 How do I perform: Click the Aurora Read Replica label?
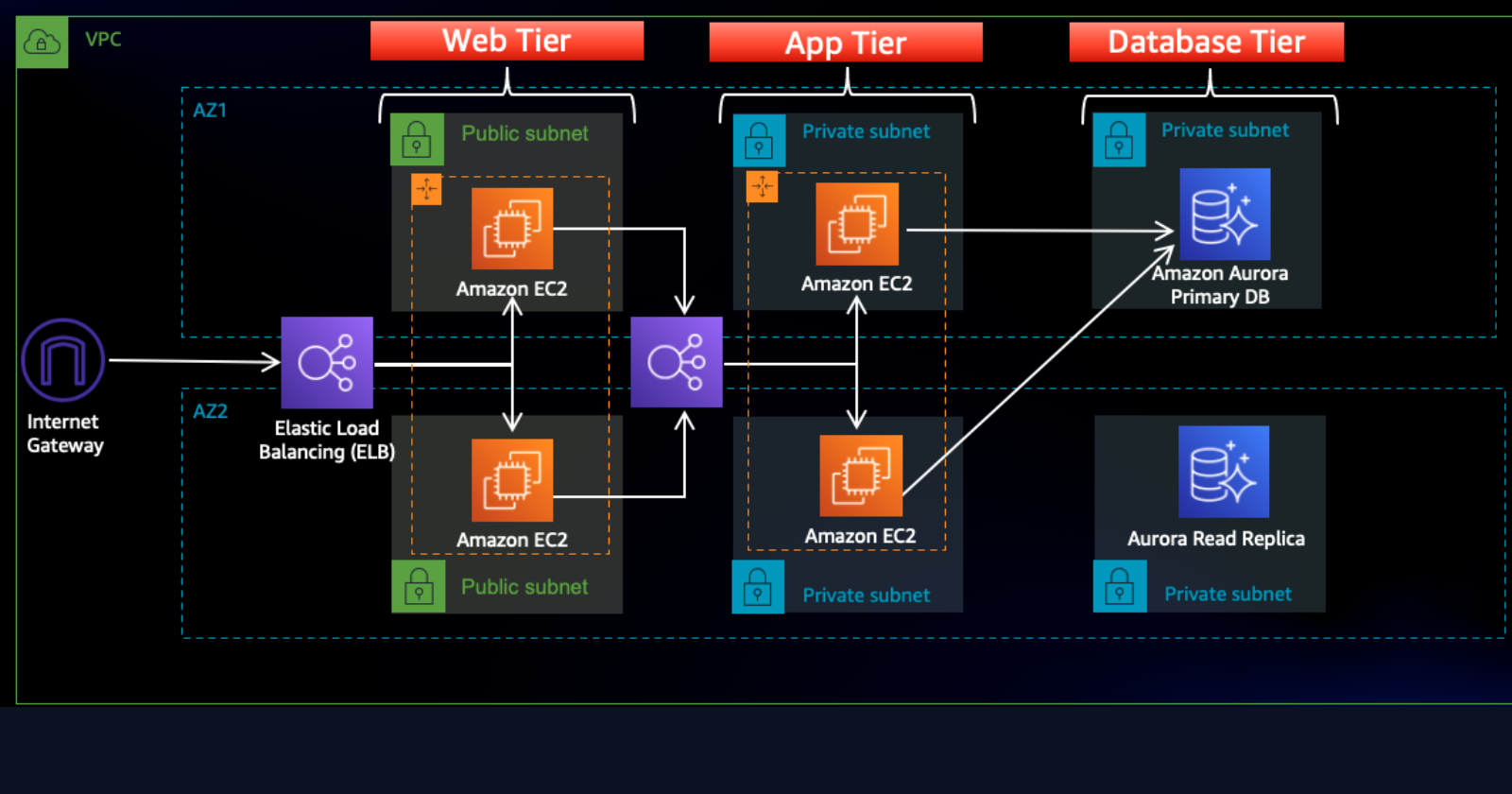(1216, 539)
